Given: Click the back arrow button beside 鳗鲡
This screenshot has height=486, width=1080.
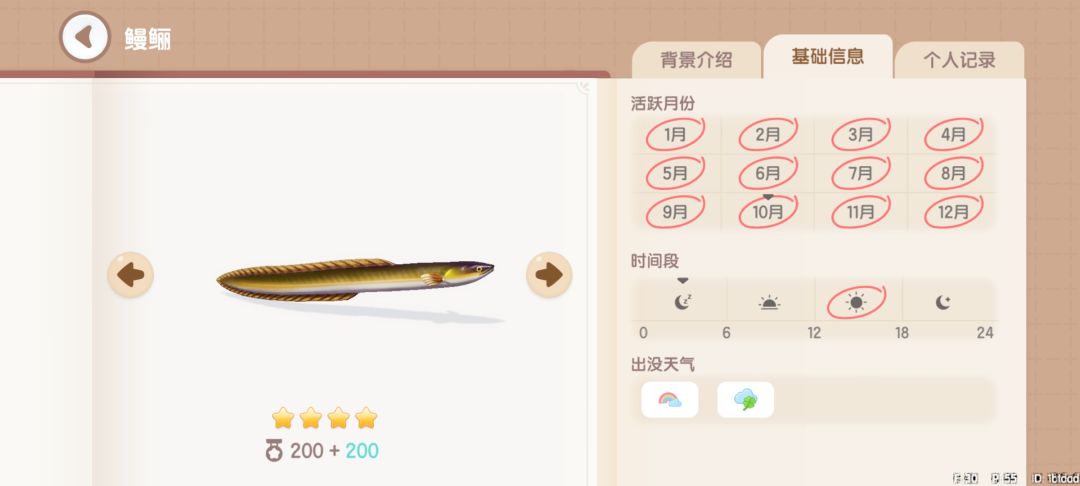Looking at the screenshot, I should (x=85, y=36).
